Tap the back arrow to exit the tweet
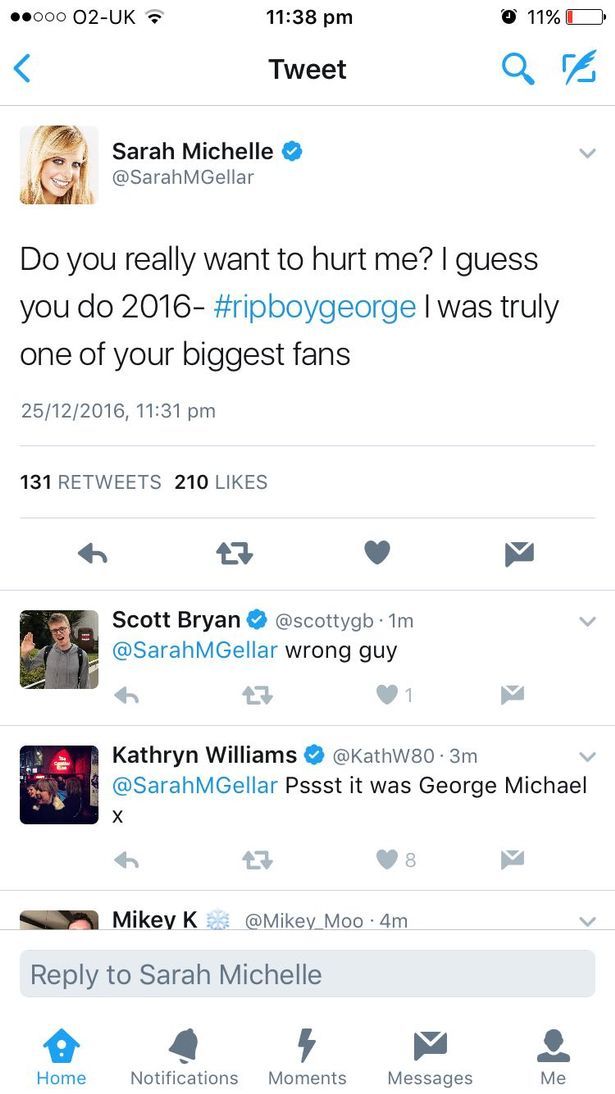615x1094 pixels. tap(22, 69)
